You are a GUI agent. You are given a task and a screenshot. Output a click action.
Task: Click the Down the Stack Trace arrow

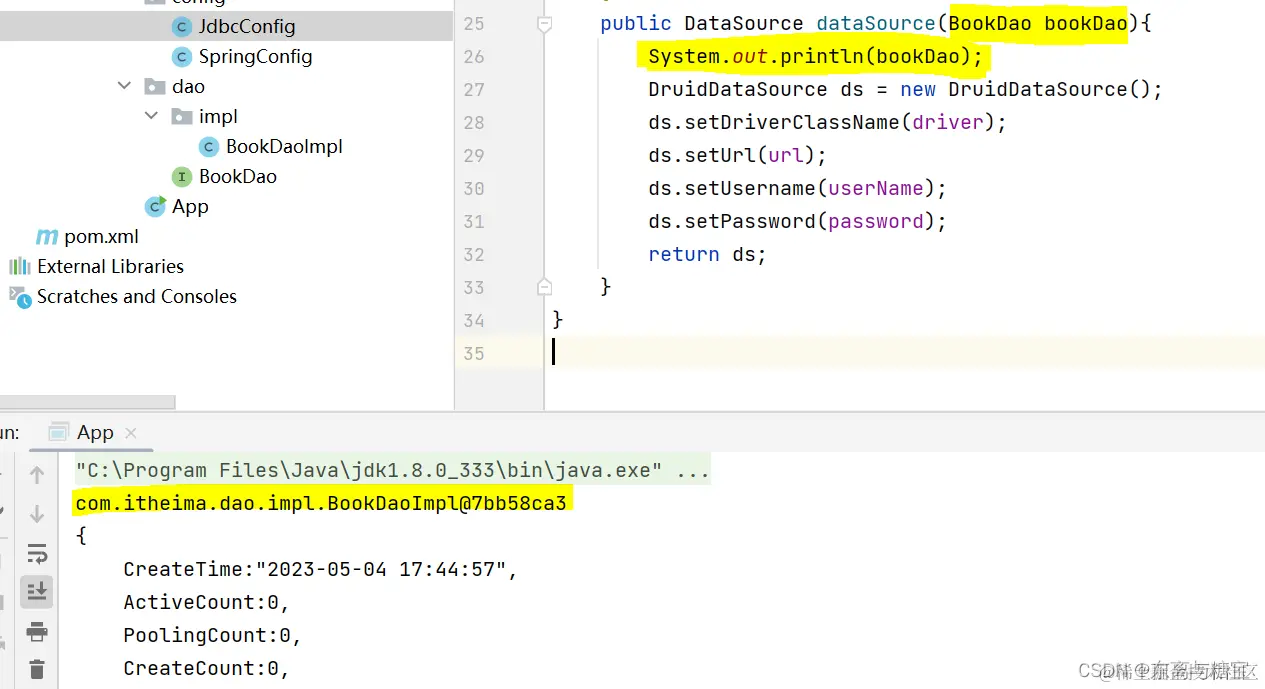[37, 514]
